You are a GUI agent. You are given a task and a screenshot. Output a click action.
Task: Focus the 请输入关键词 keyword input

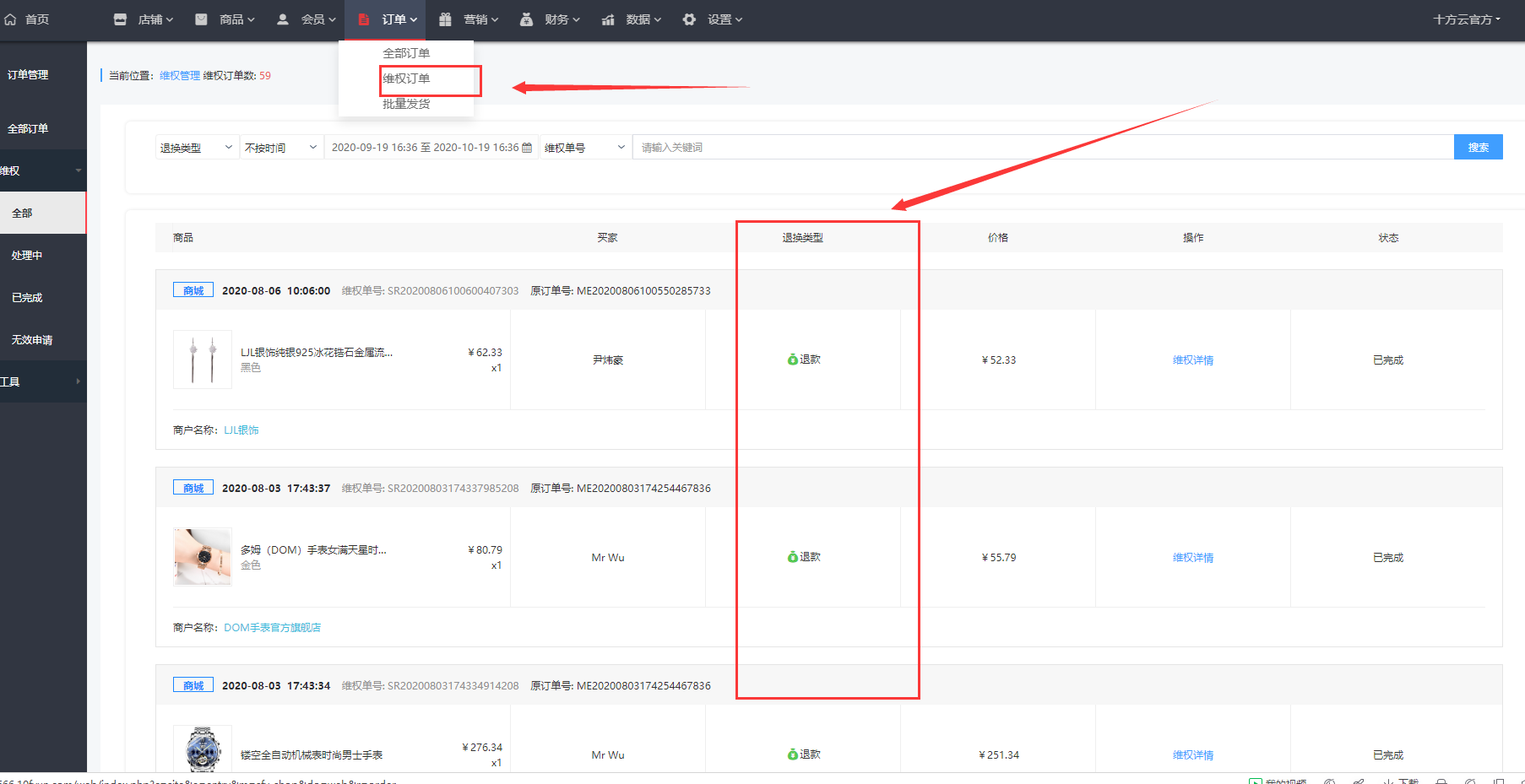pos(1044,148)
